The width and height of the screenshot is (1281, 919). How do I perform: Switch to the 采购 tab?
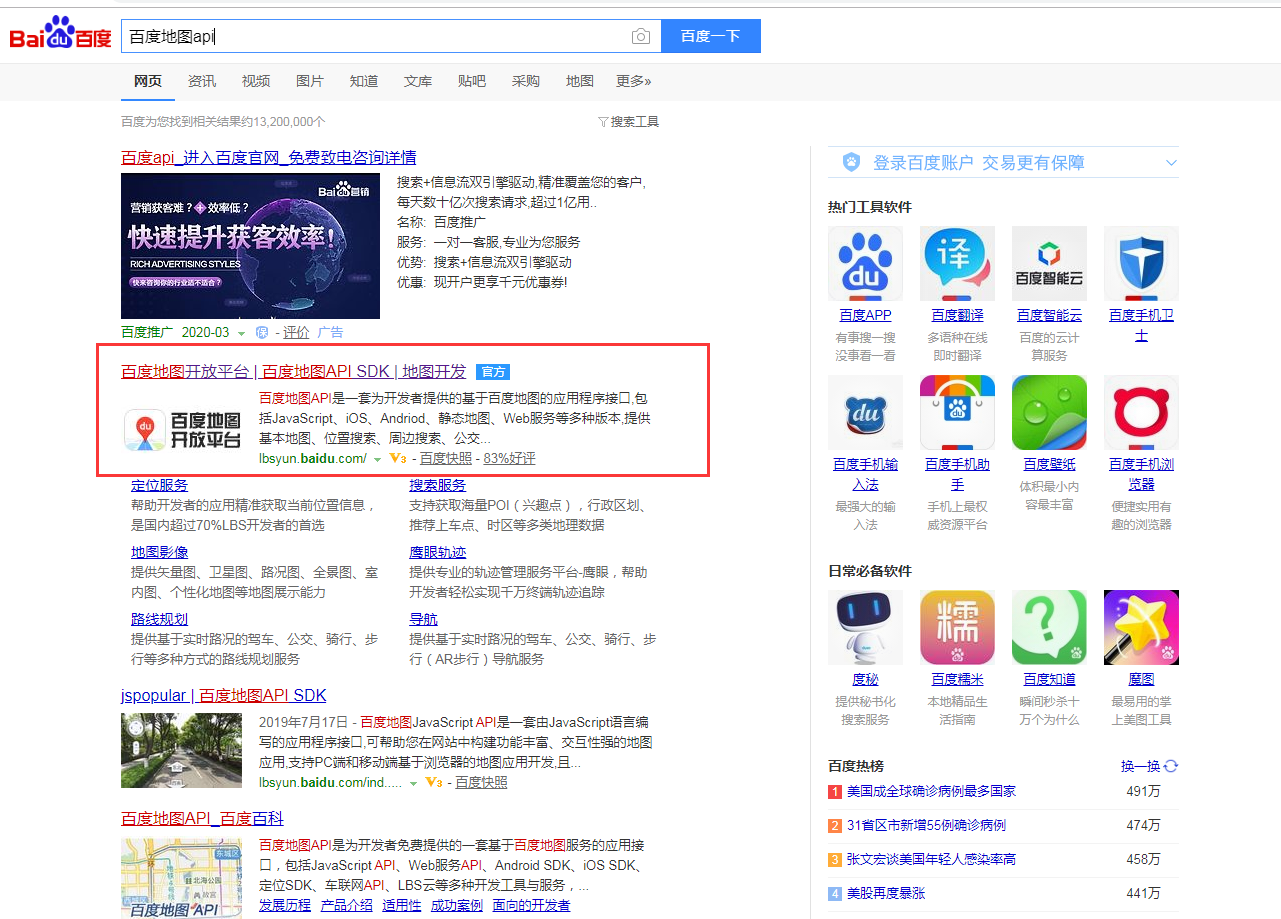[526, 81]
